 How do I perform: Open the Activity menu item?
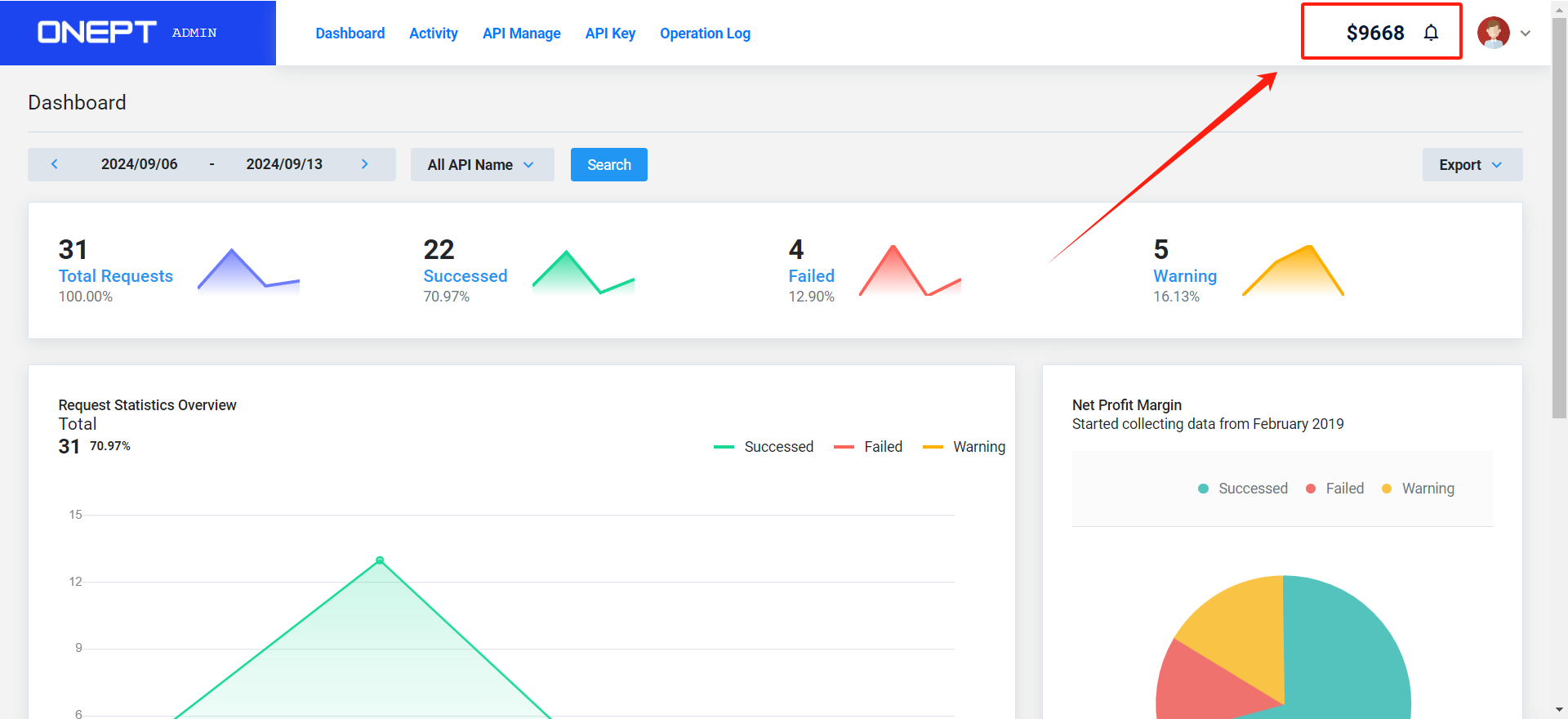pos(434,33)
